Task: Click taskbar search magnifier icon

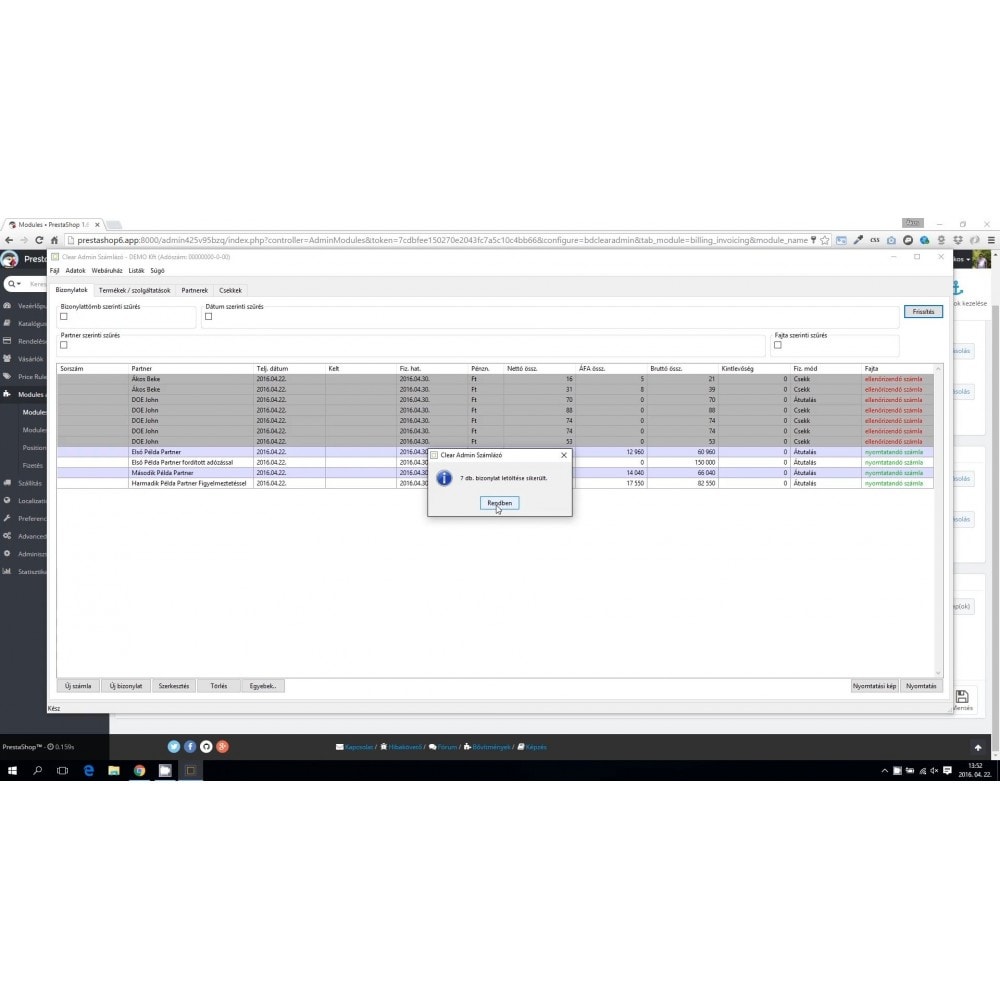Action: click(x=38, y=770)
